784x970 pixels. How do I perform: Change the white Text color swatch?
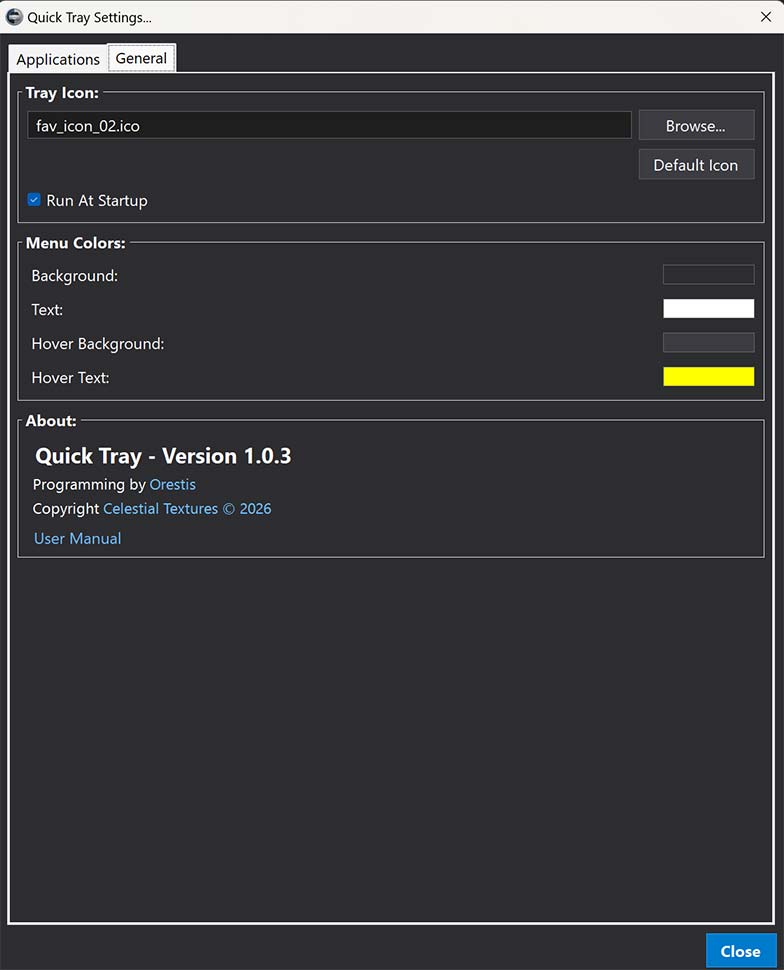(x=709, y=309)
